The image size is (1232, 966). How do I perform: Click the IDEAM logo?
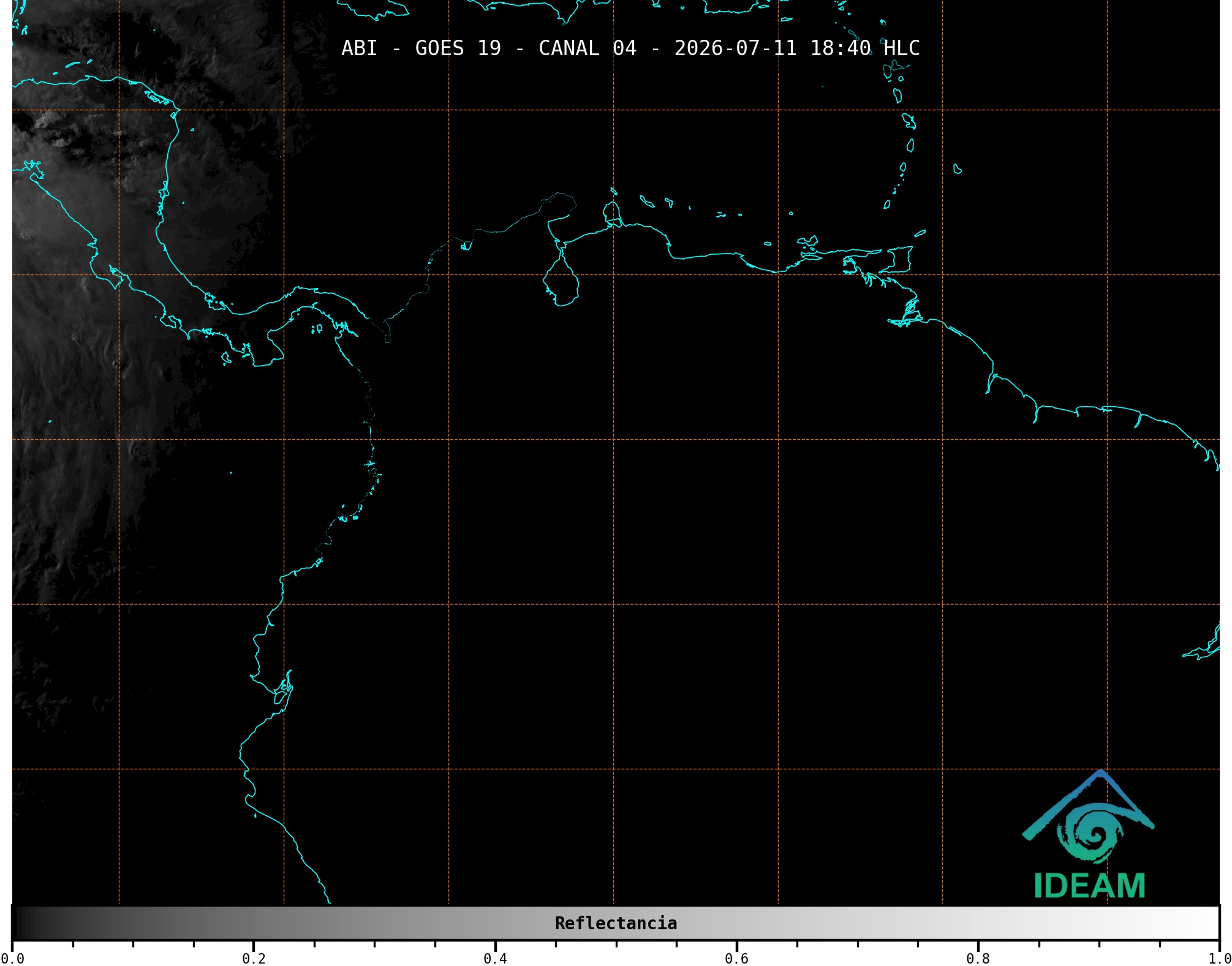pos(1089,834)
